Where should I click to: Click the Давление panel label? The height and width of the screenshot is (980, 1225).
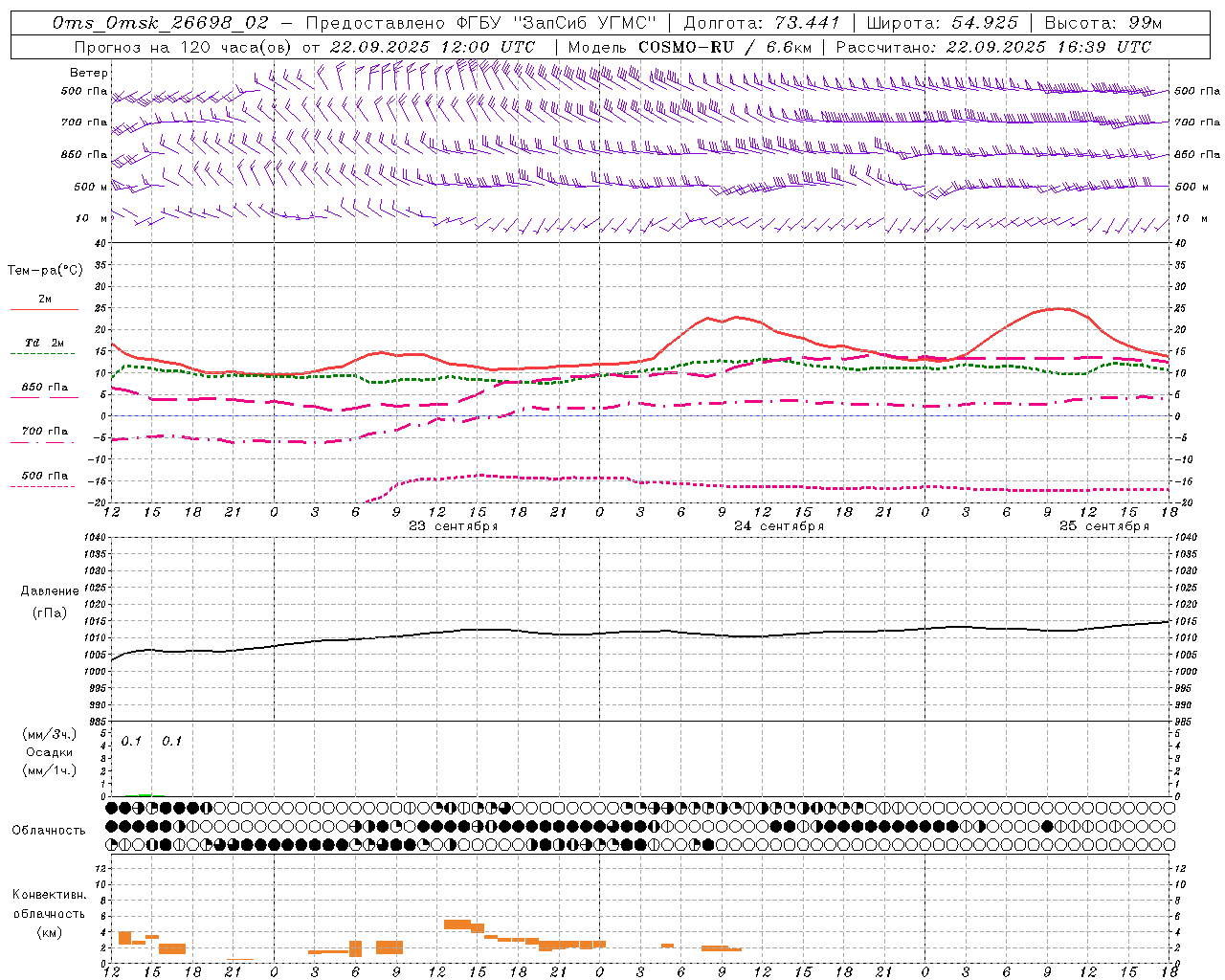(x=50, y=591)
